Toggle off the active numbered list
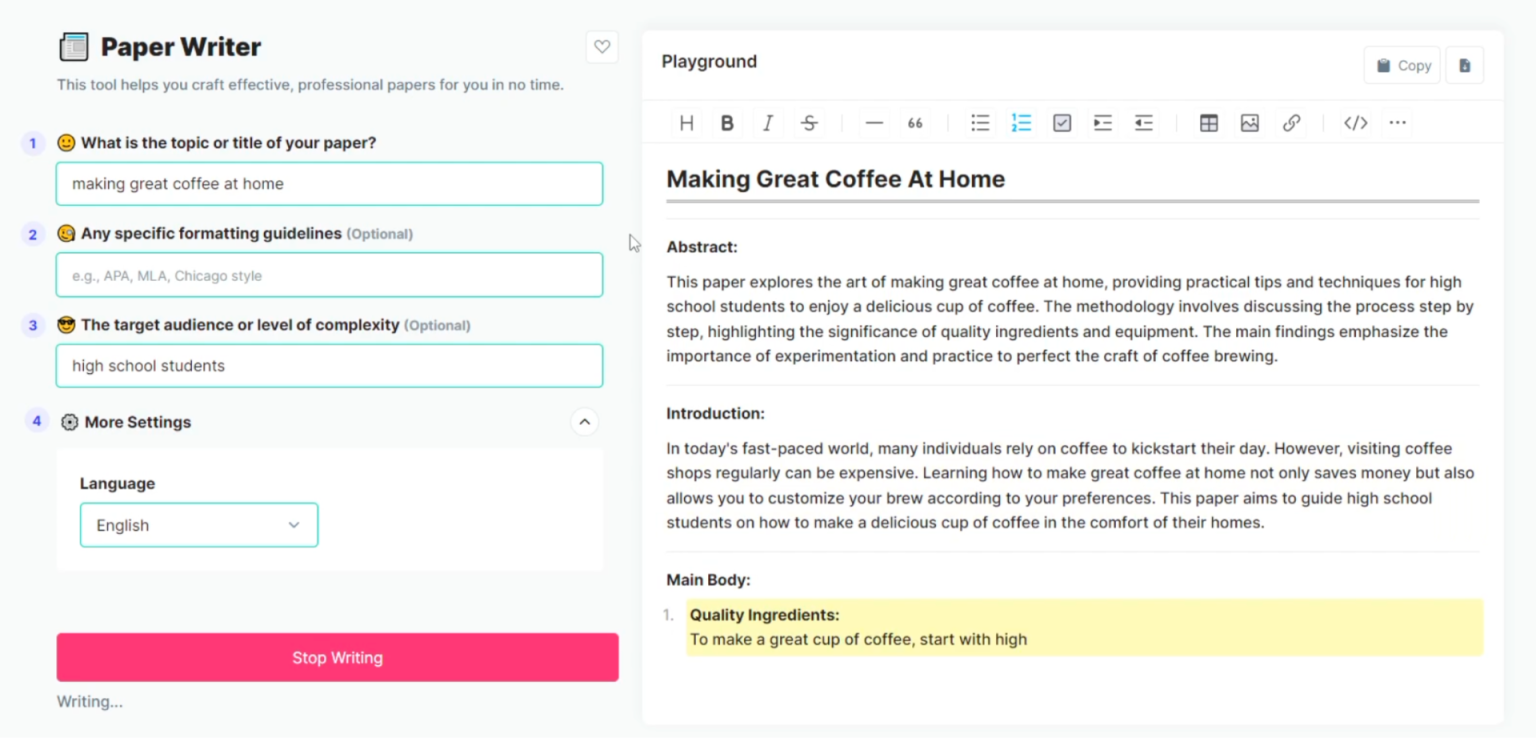Viewport: 1536px width, 738px height. coord(1021,122)
